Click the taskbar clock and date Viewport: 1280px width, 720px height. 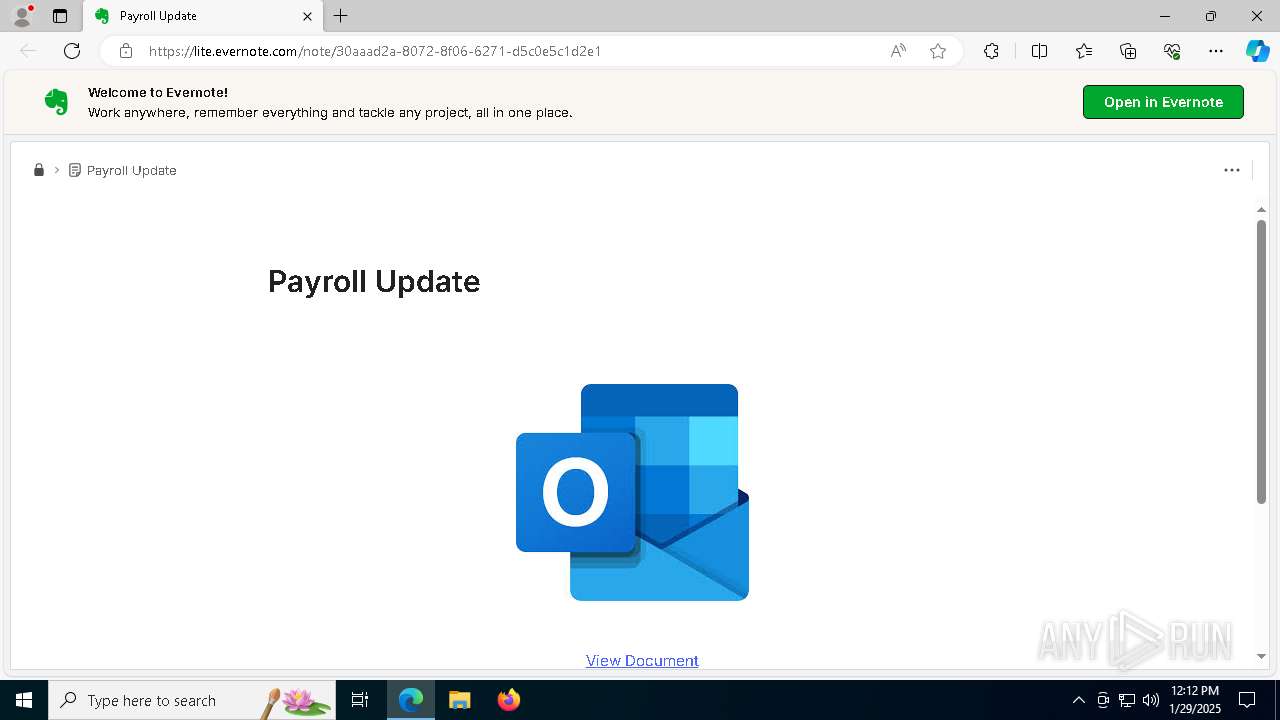(1195, 700)
